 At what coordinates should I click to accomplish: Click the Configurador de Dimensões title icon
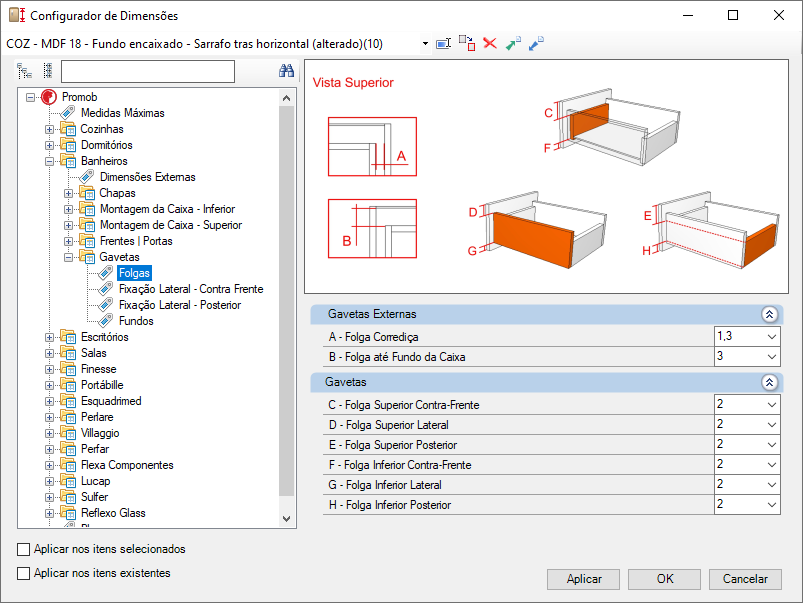click(17, 15)
